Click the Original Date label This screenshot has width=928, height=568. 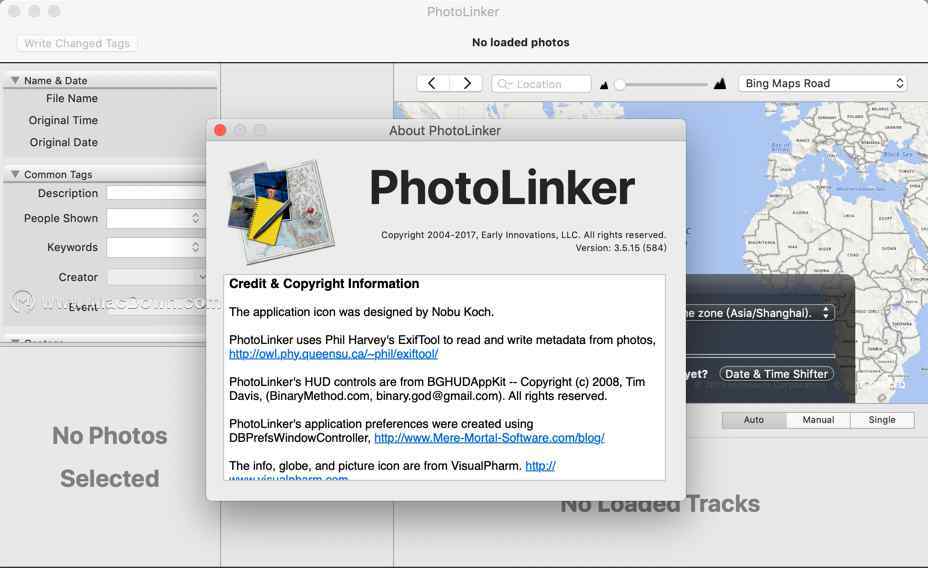(63, 142)
